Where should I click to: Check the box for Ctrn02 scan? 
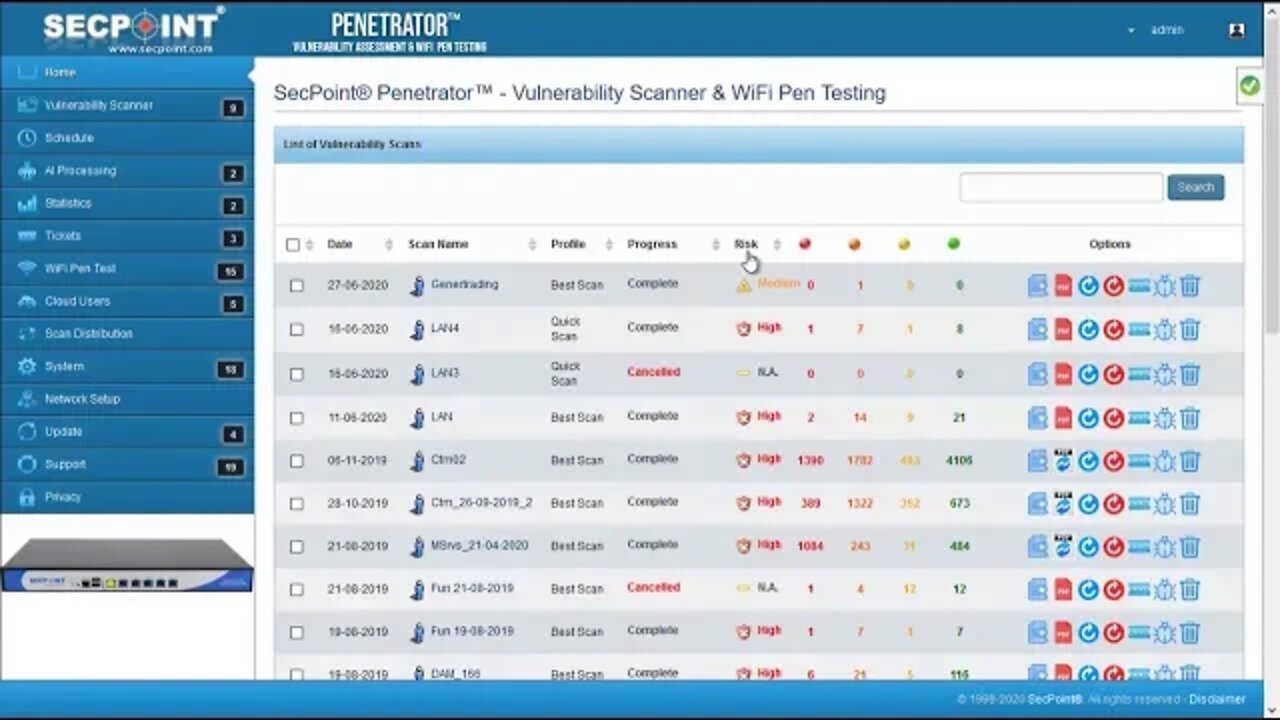(297, 461)
